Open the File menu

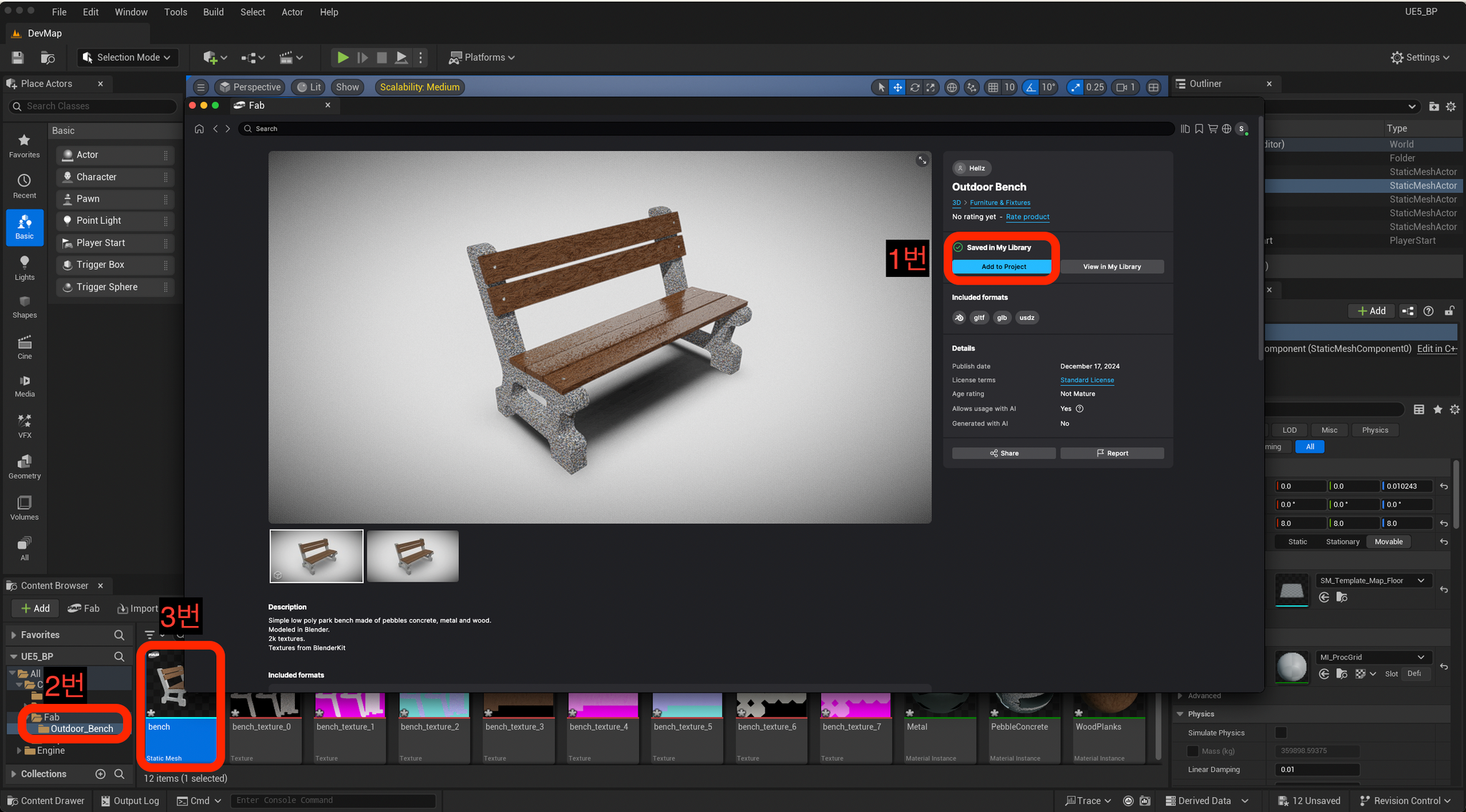[x=59, y=12]
